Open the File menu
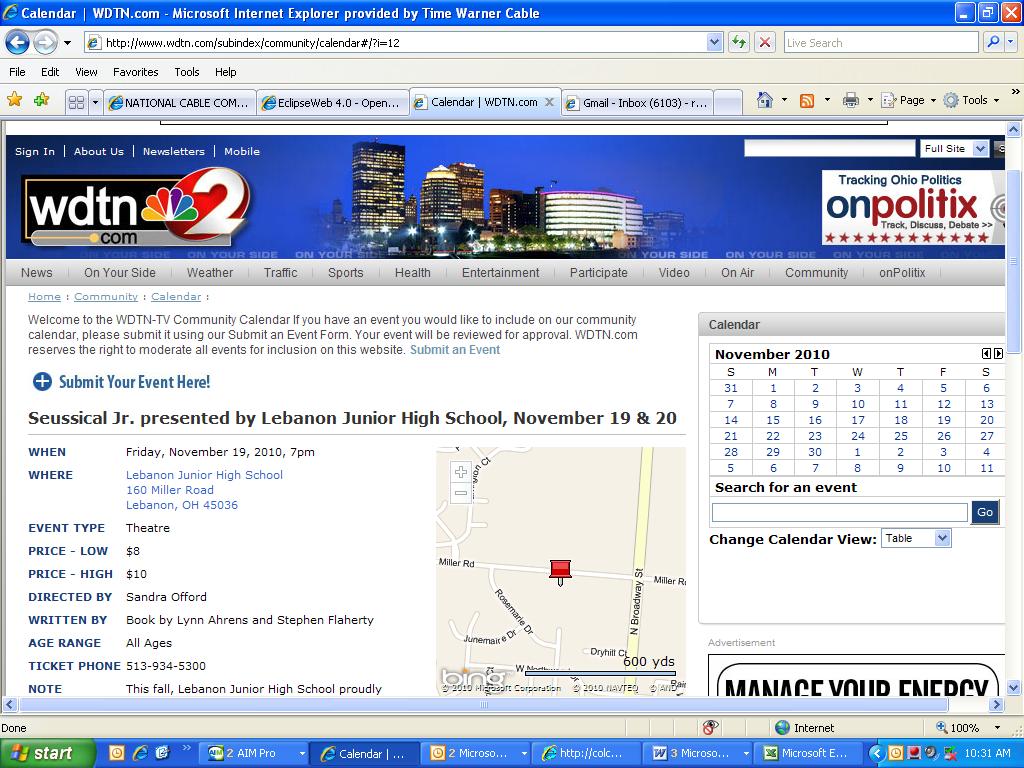 (18, 72)
